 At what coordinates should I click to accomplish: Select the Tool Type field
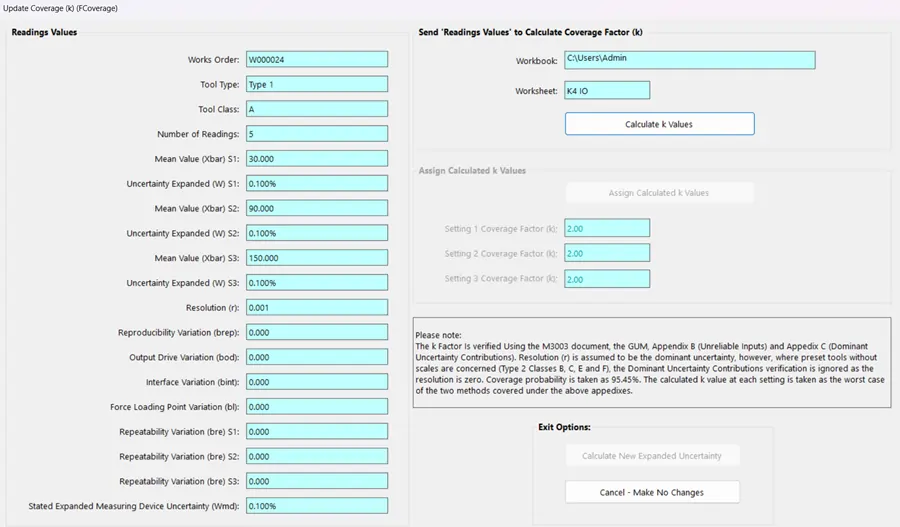317,84
